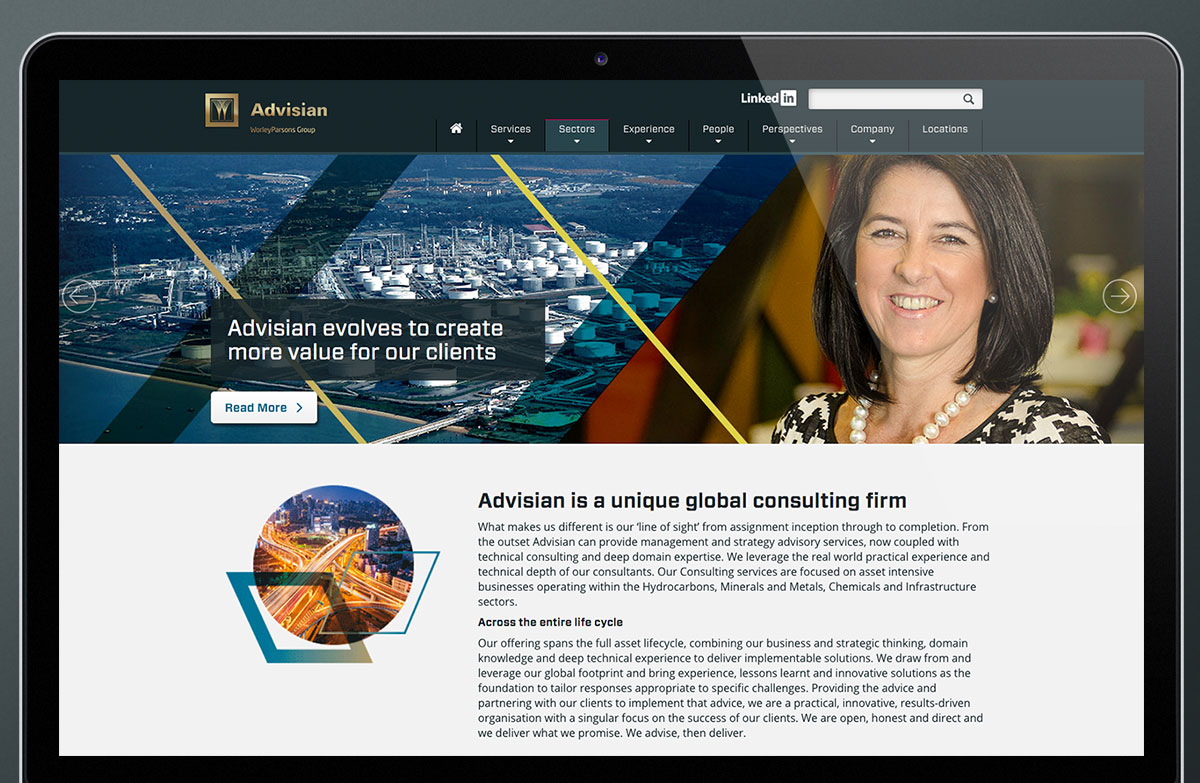Click the magnifying glass search icon

click(968, 99)
